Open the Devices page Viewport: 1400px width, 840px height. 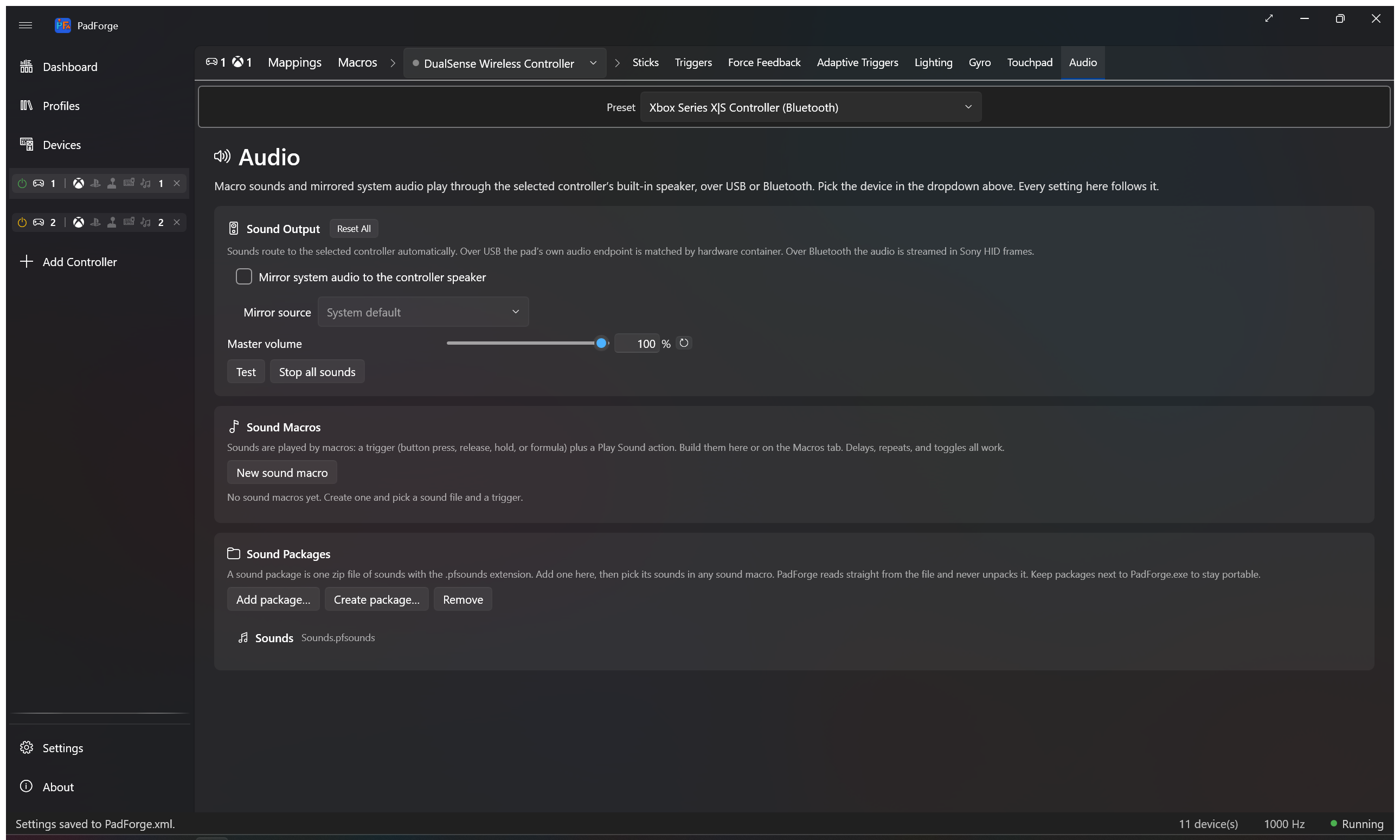point(100,145)
